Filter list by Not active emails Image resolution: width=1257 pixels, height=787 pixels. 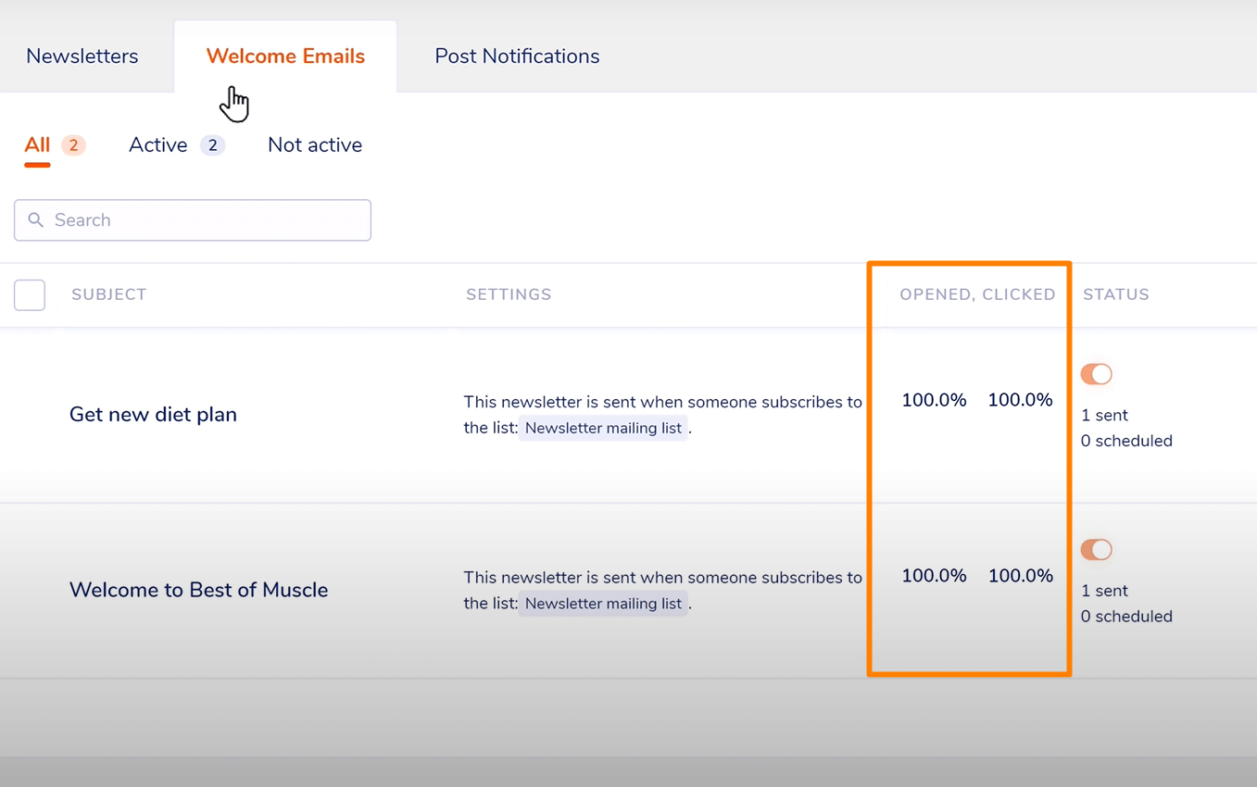point(314,145)
